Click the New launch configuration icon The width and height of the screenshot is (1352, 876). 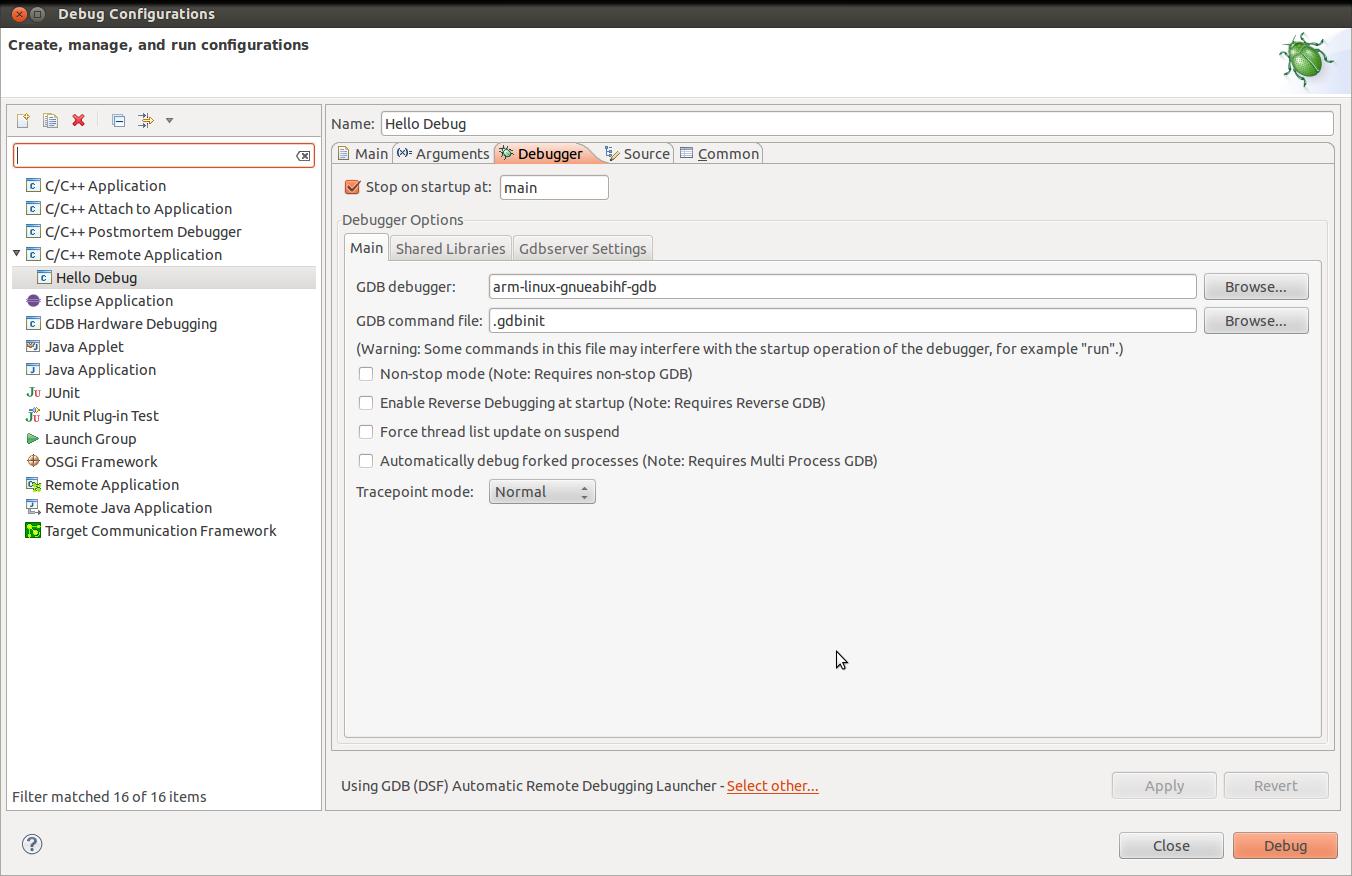click(x=22, y=121)
